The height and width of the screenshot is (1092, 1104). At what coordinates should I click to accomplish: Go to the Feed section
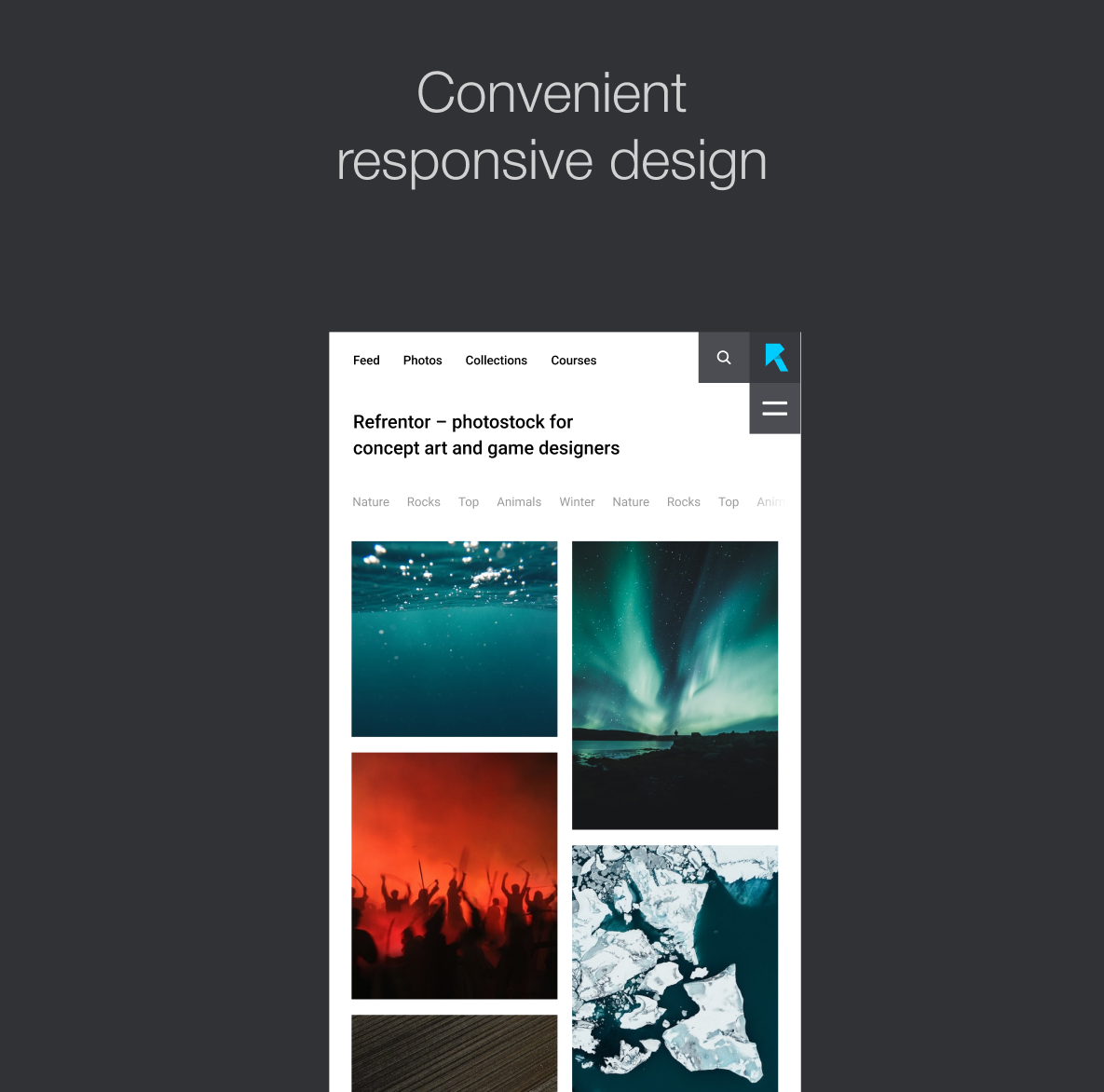(366, 361)
